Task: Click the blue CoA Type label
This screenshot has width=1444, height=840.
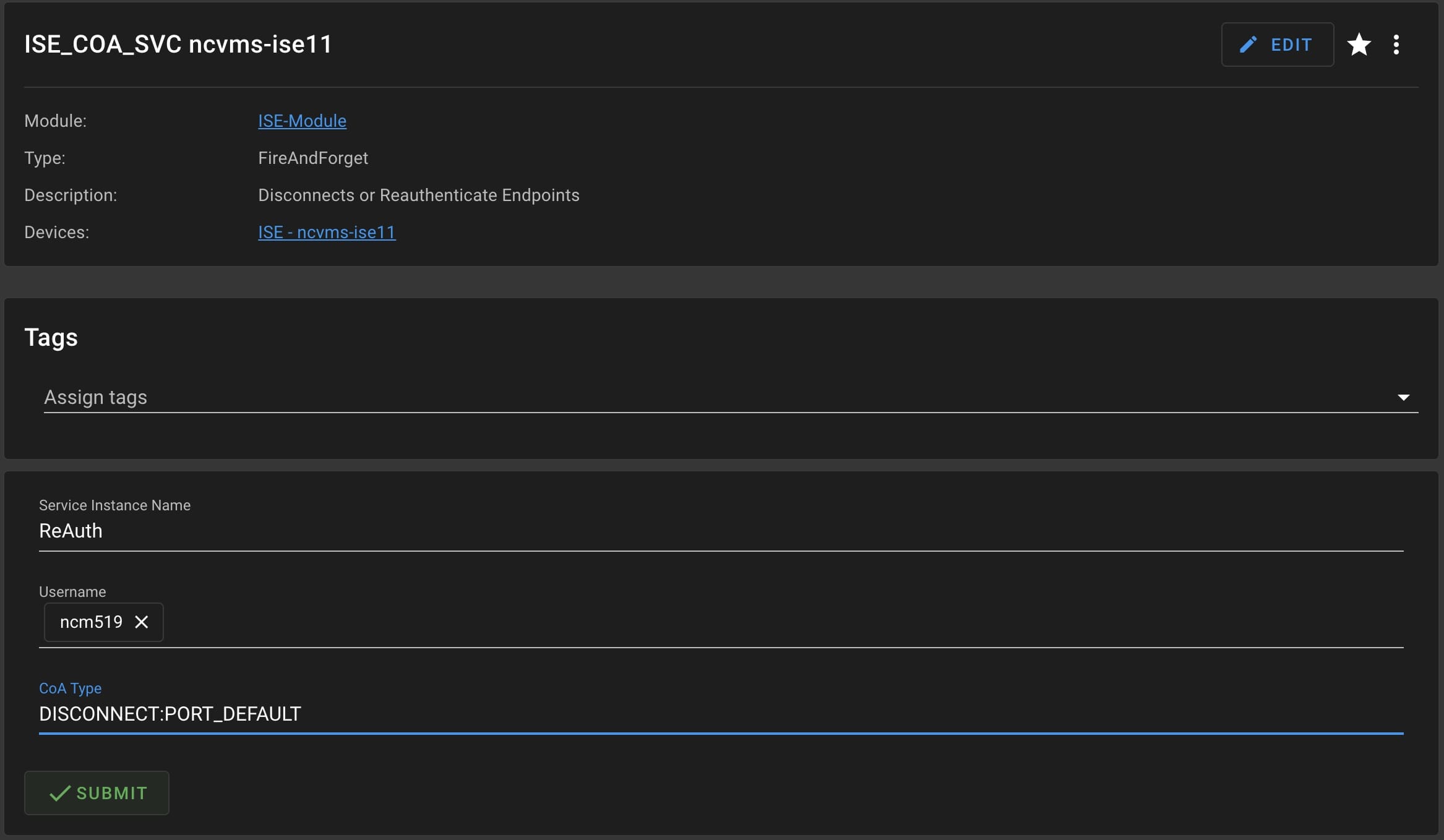Action: pos(70,688)
